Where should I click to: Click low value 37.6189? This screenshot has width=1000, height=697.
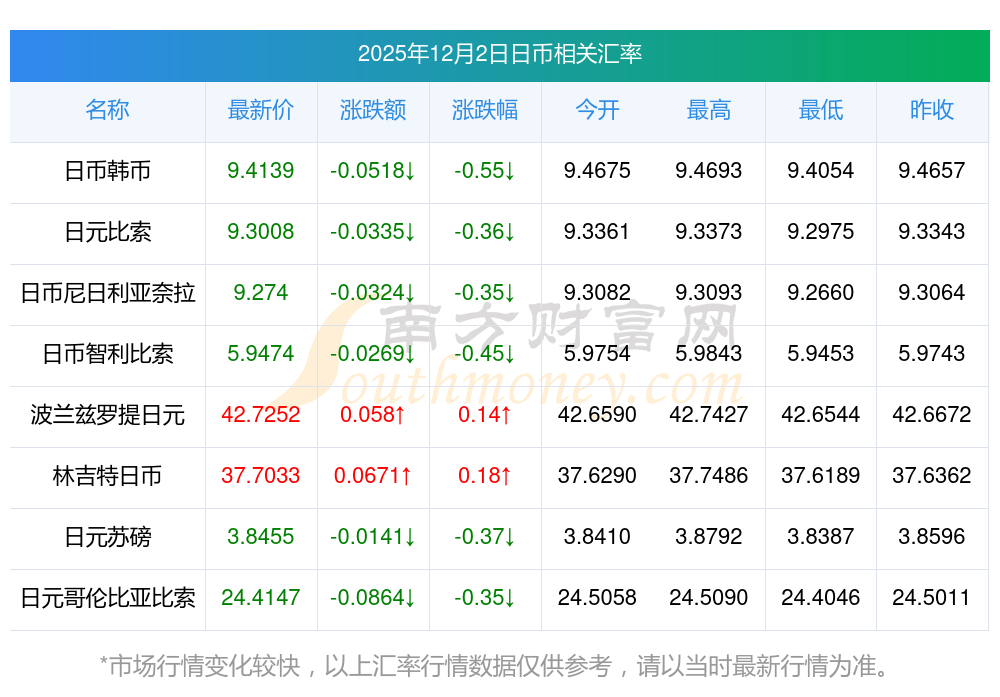pyautogui.click(x=821, y=475)
